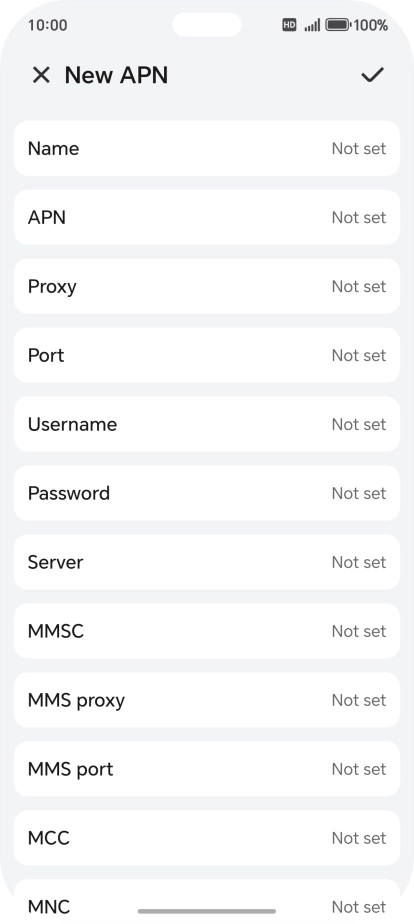
Task: Open the MCC setting
Action: click(207, 838)
